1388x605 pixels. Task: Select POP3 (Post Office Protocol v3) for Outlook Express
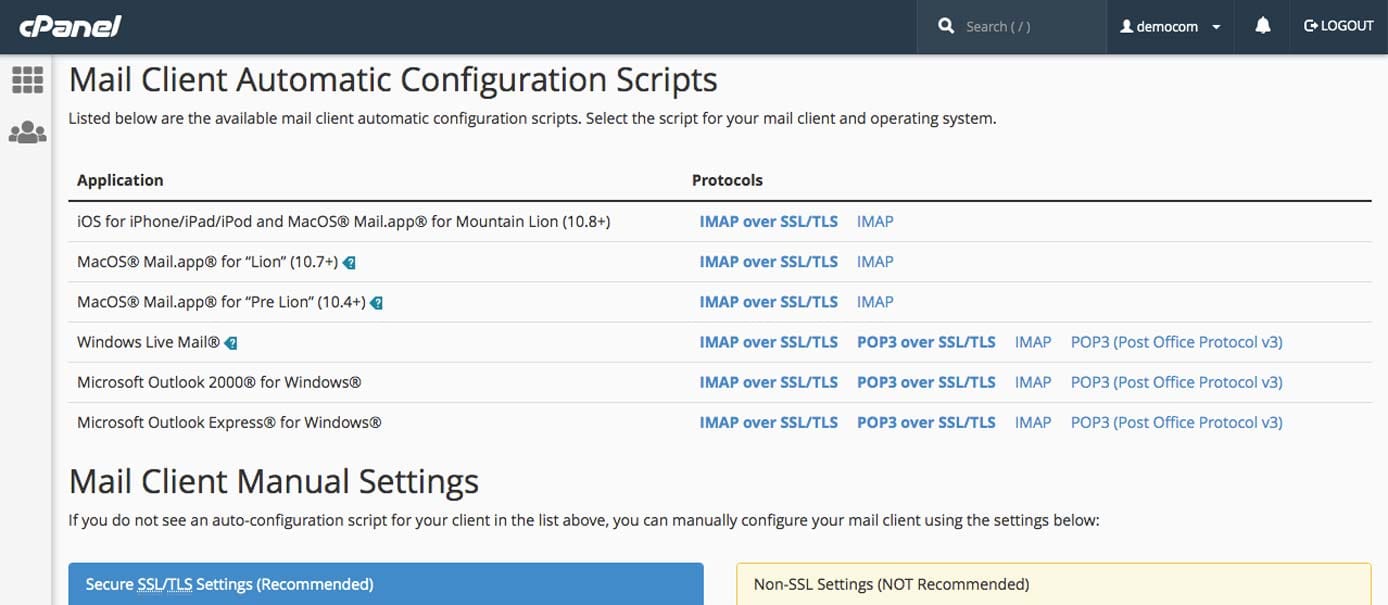tap(1176, 422)
